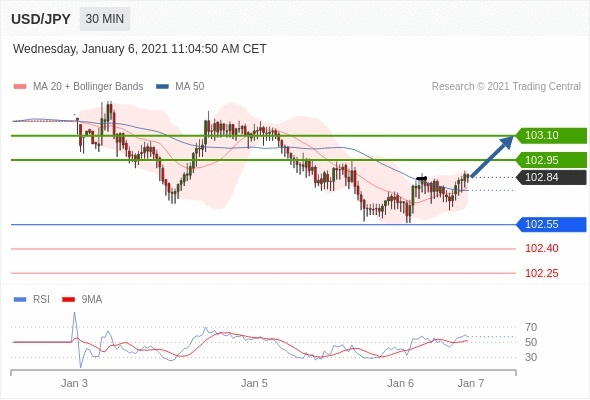Click the 102.55 blue pivot tag
590x400 pixels.
pyautogui.click(x=550, y=225)
